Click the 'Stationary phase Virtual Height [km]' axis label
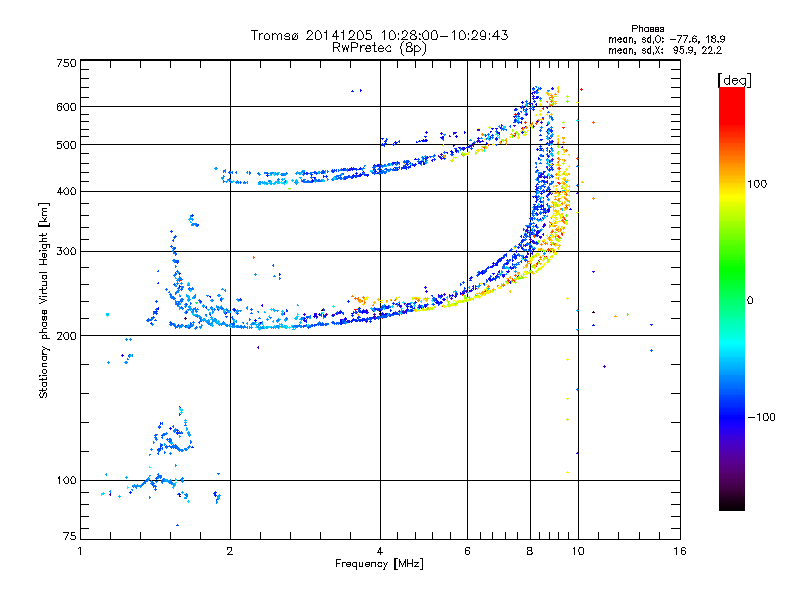The height and width of the screenshot is (600, 800). pyautogui.click(x=44, y=300)
